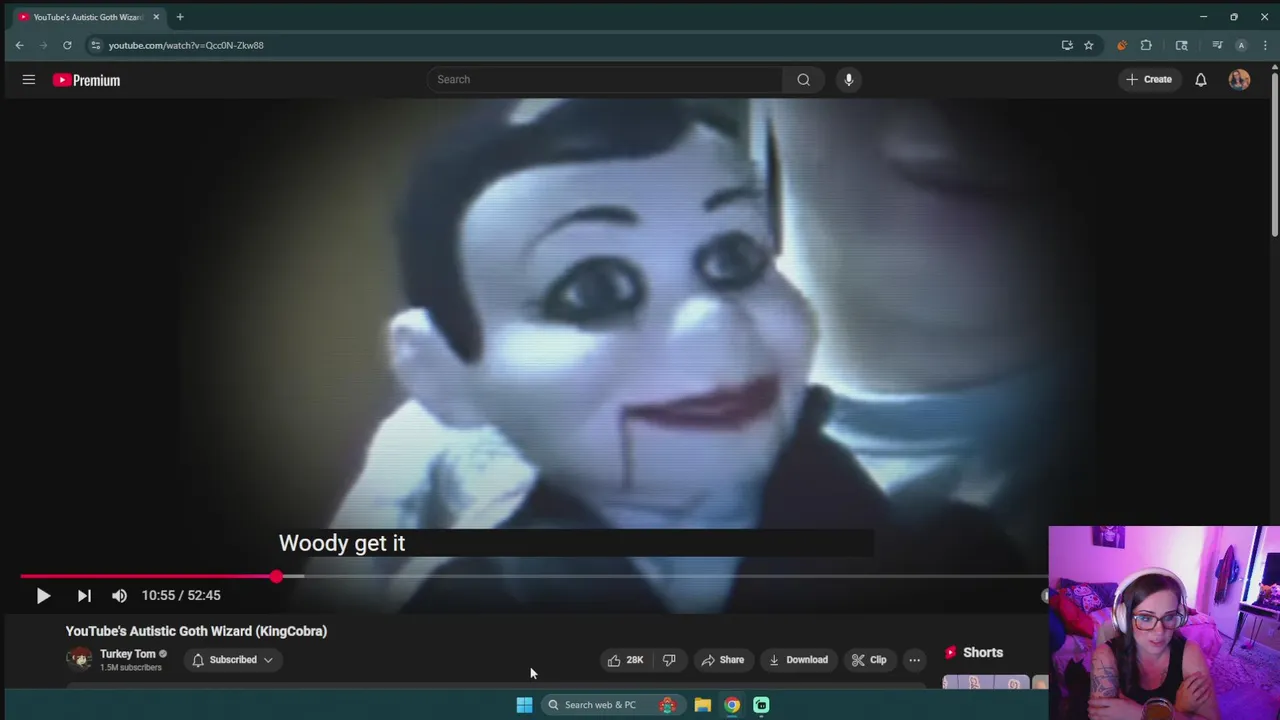Click the 'Woody get it' caption text
This screenshot has height=720, width=1280.
[x=342, y=543]
